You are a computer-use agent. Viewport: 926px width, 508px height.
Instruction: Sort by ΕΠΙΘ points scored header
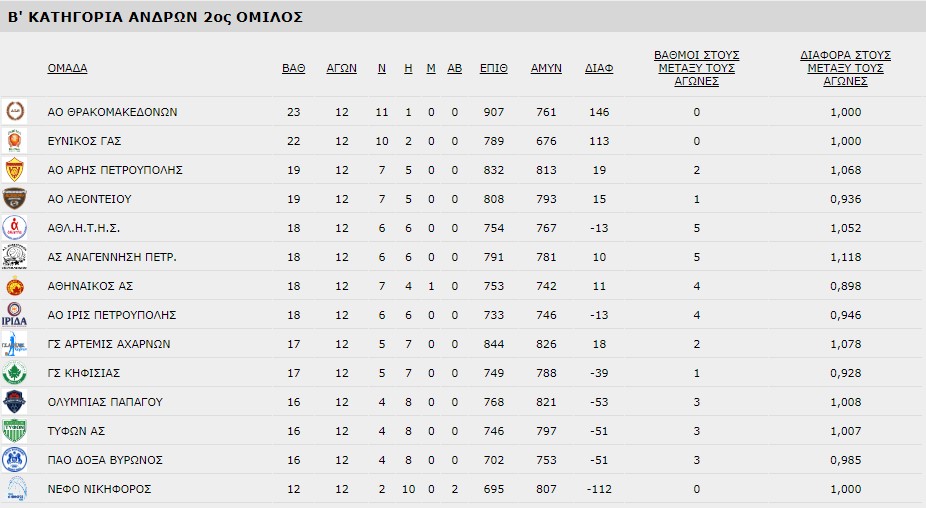[493, 69]
